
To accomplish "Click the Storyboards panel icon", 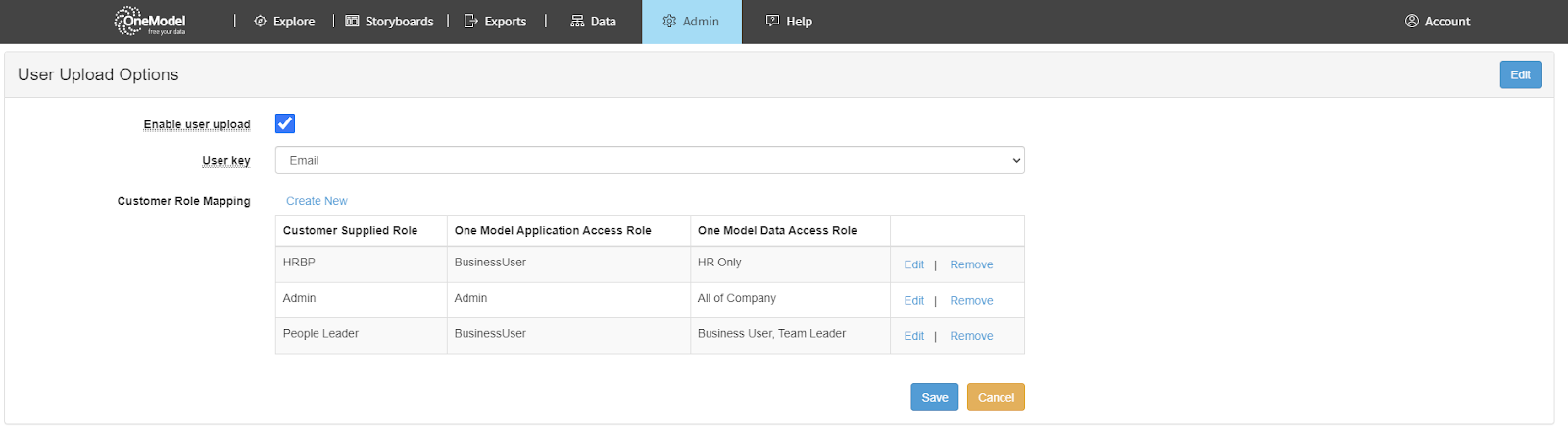I will pos(352,21).
